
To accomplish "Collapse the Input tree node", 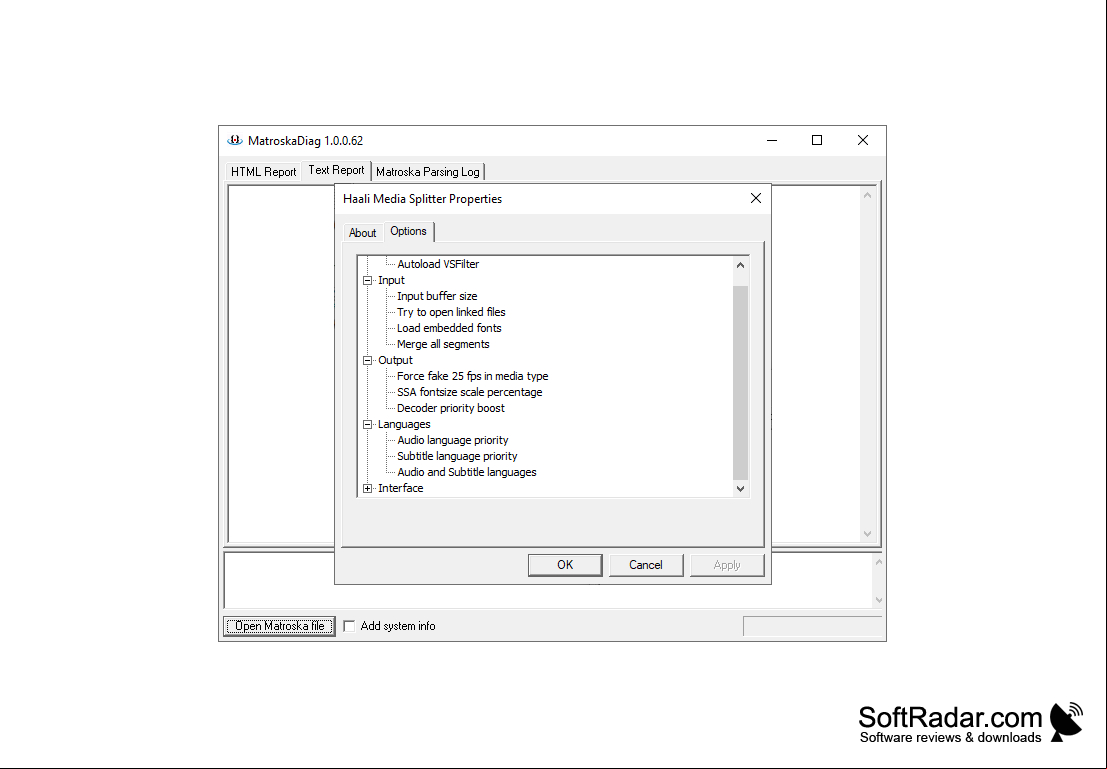I will click(x=367, y=280).
